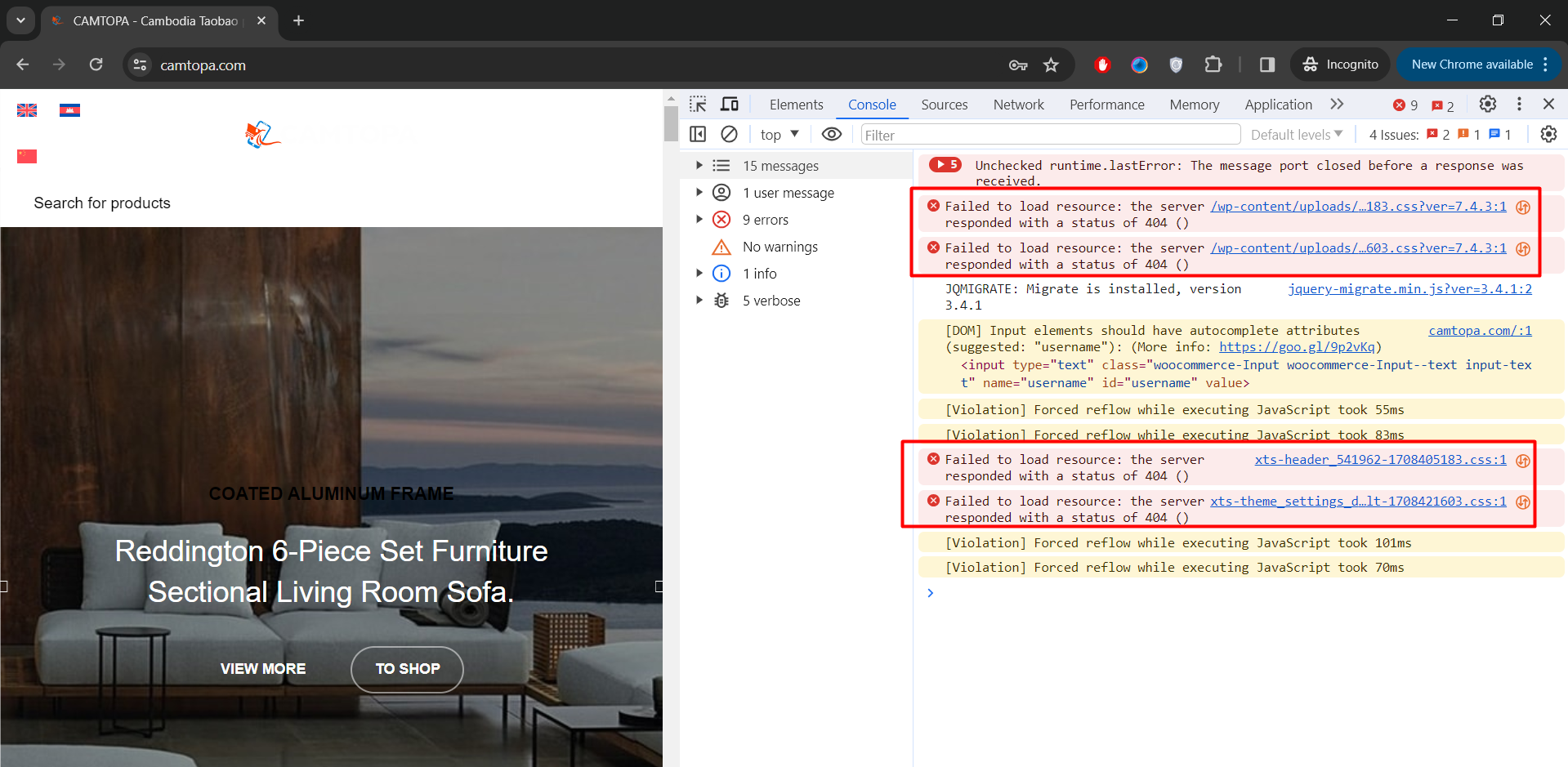Toggle the console sidebar panel icon
This screenshot has height=767, width=1568.
(698, 134)
